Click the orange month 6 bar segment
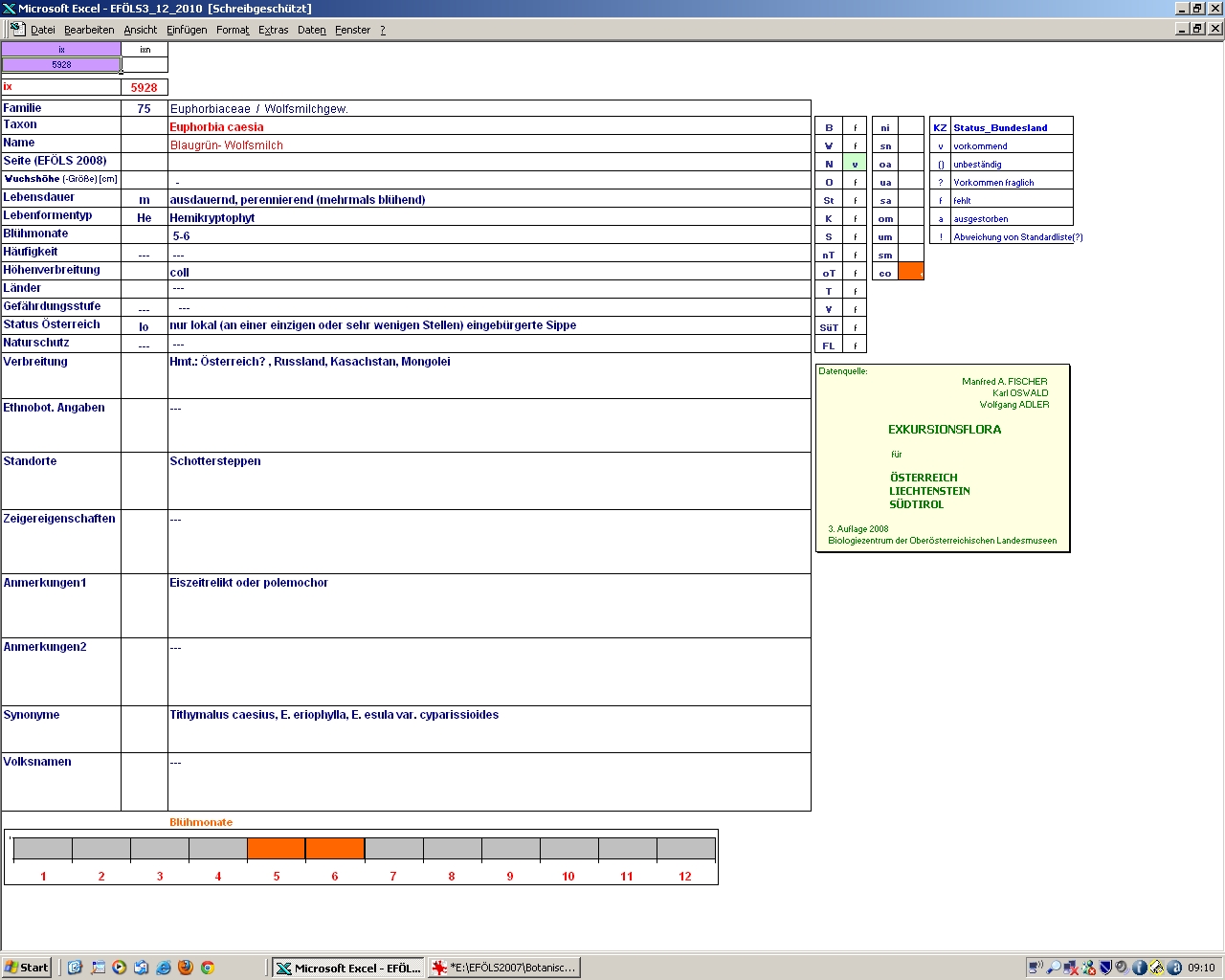 (335, 849)
